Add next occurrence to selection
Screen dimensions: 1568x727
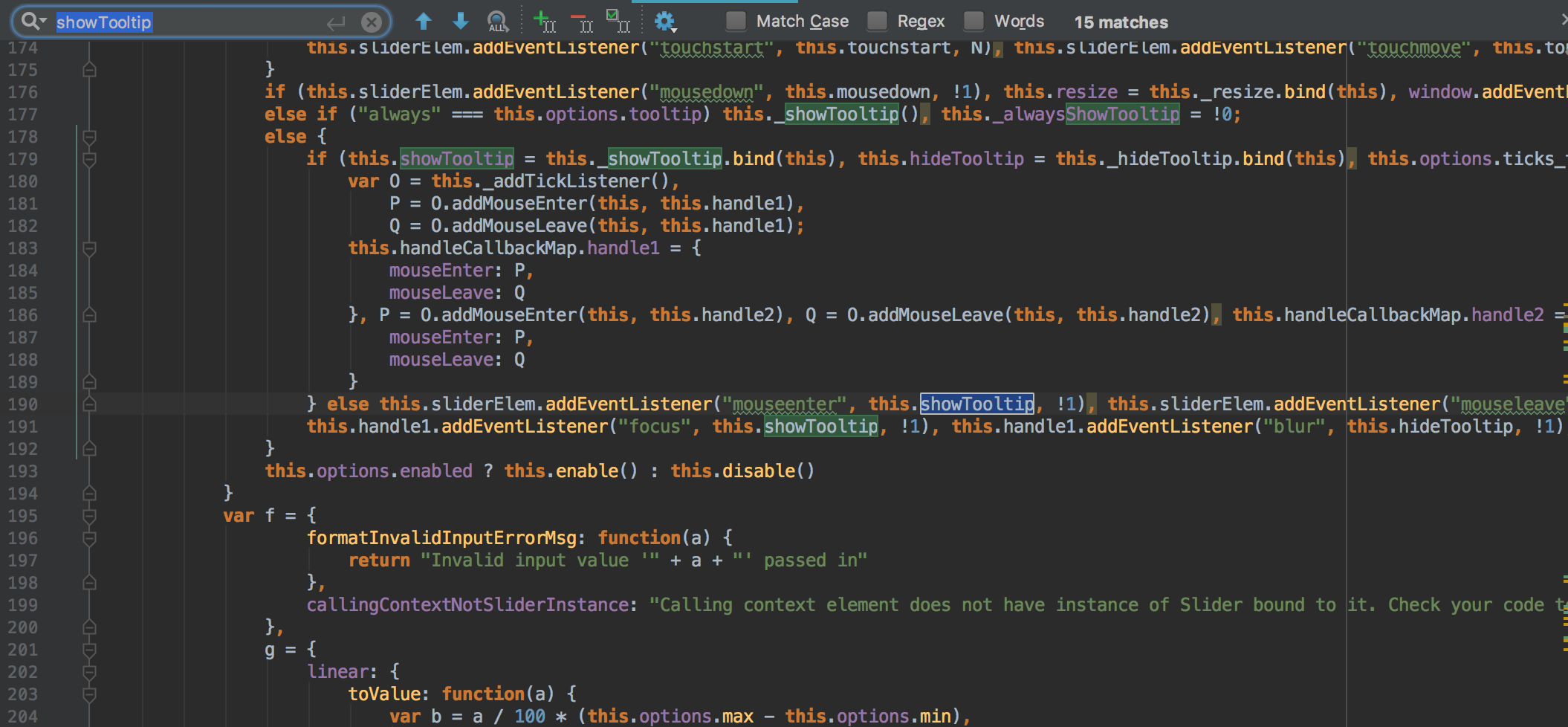pyautogui.click(x=545, y=21)
